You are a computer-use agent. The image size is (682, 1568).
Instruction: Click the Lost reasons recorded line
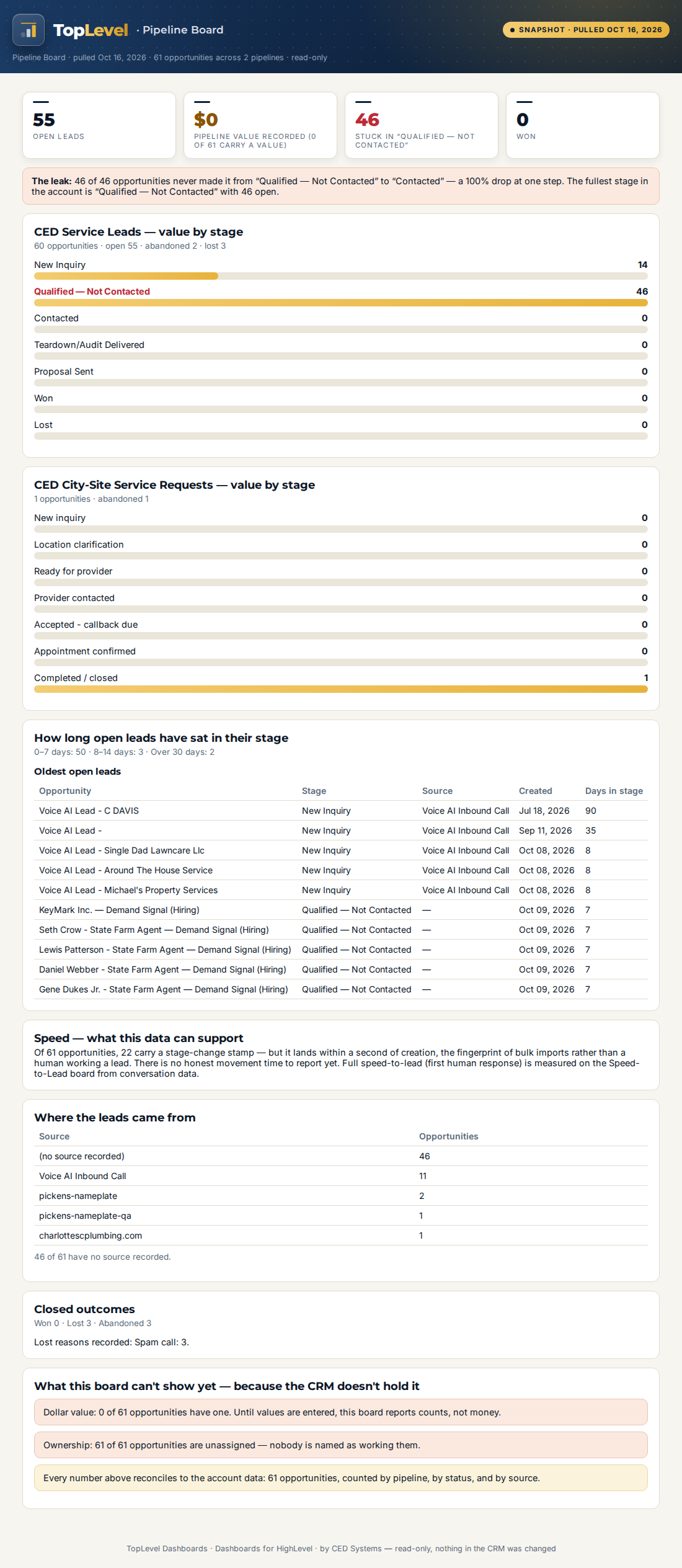[x=112, y=1342]
